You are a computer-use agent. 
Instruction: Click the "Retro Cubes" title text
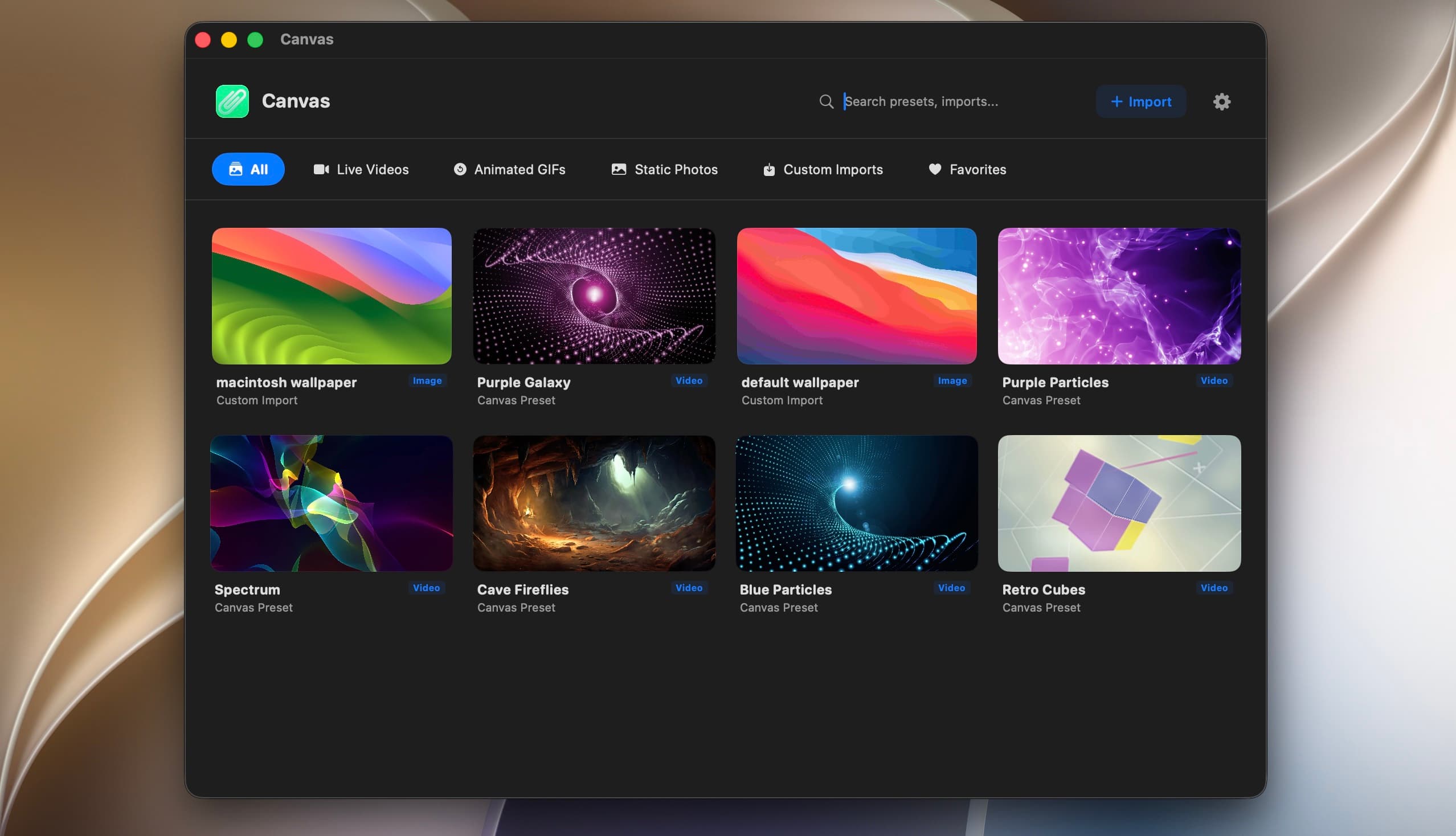(x=1044, y=589)
